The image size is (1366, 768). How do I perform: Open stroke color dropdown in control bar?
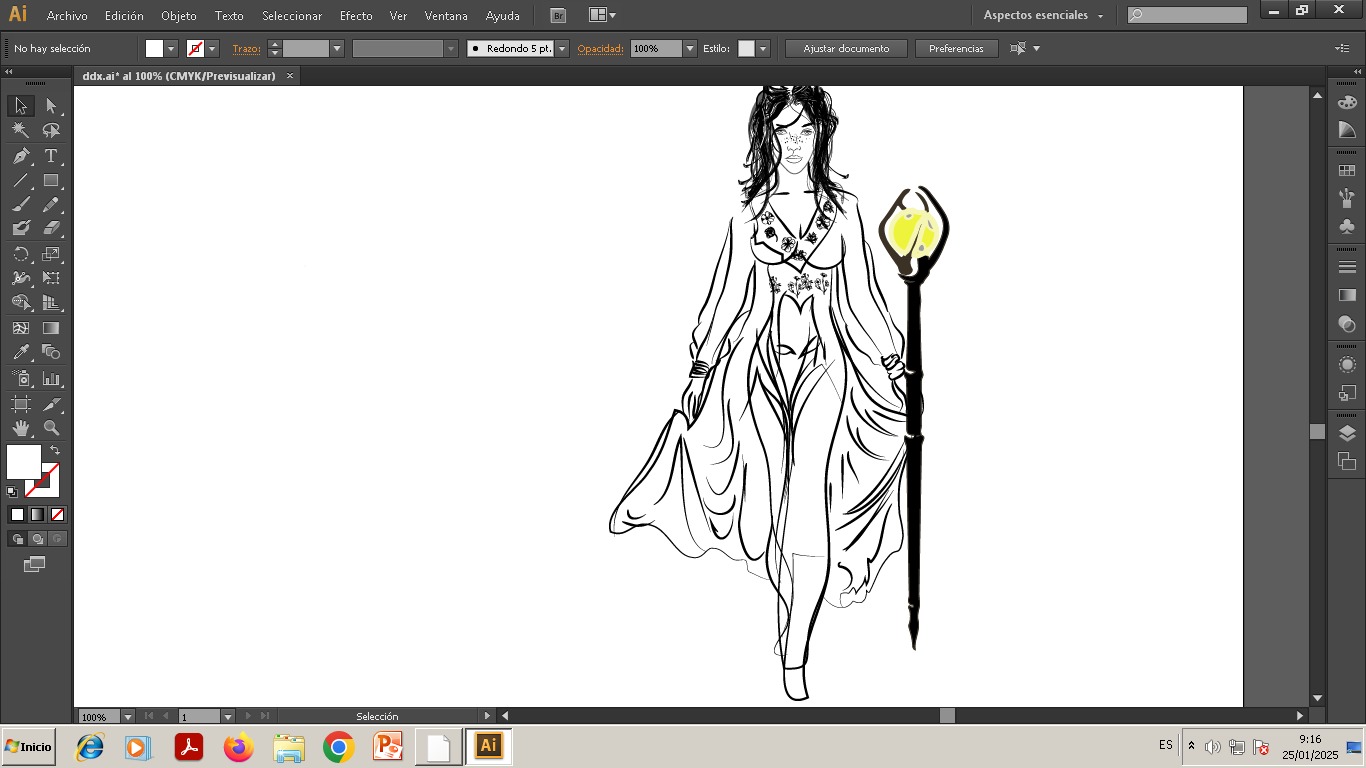coord(212,48)
